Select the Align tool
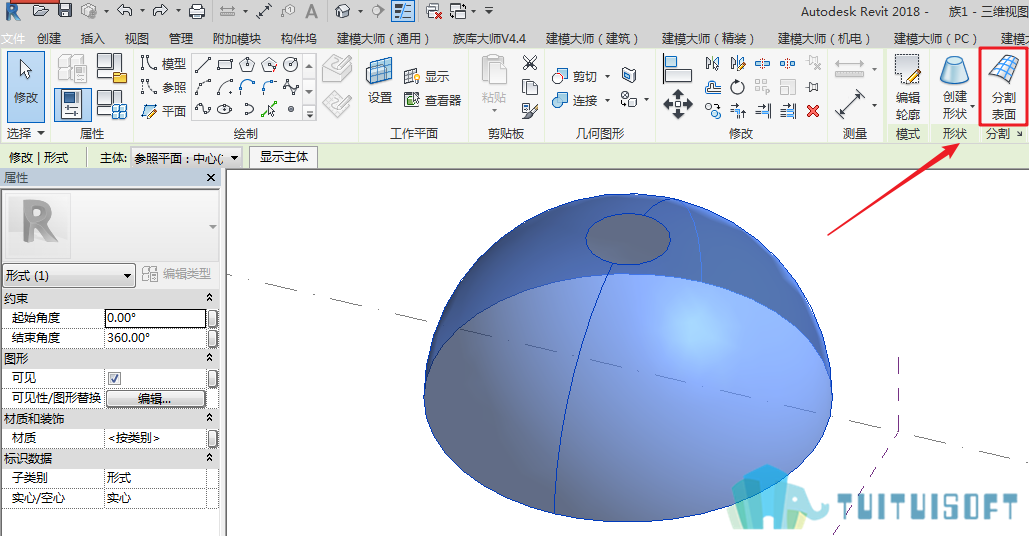Screen dimensions: 1029x536 point(677,69)
